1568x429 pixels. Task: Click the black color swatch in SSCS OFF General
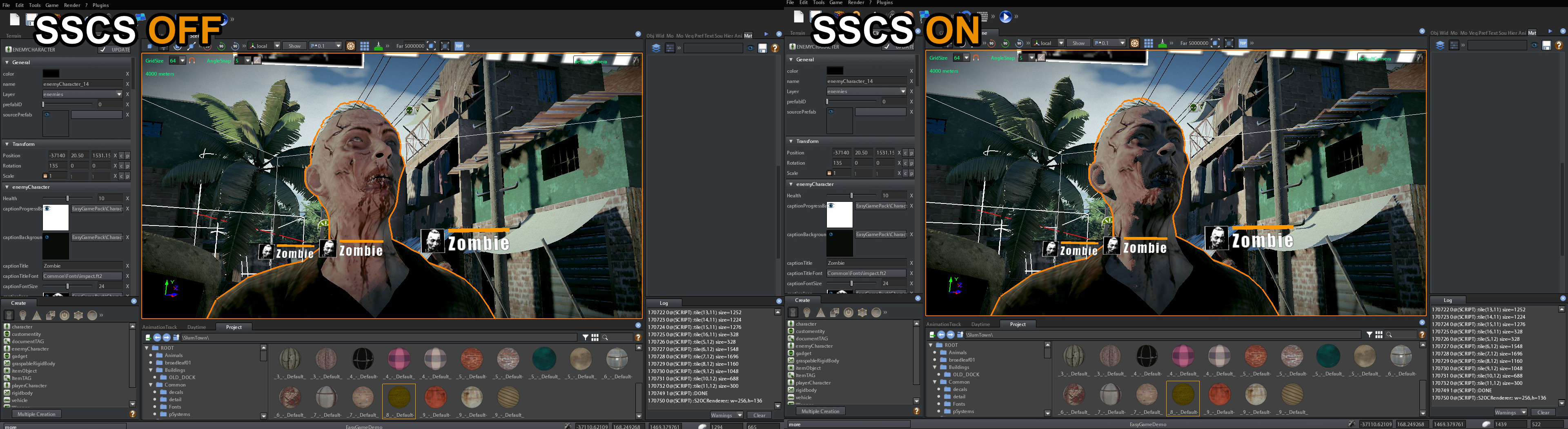51,74
